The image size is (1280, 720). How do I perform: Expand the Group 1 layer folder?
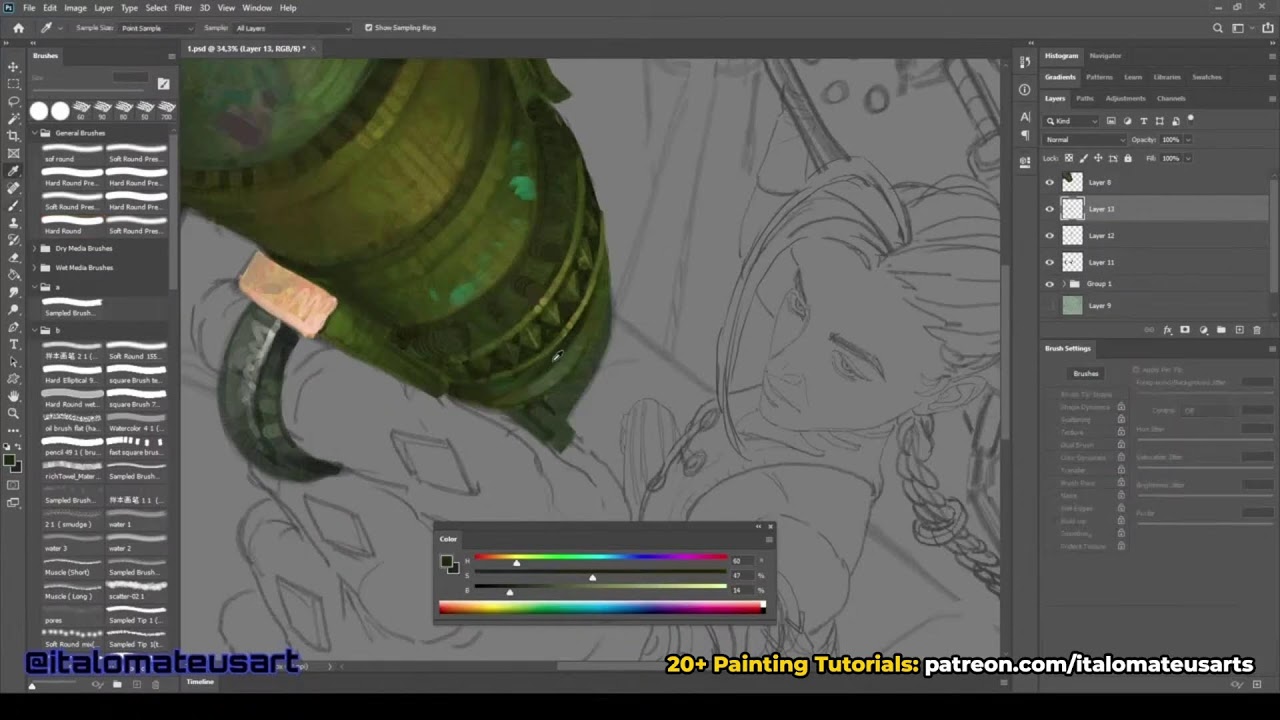pos(1063,284)
